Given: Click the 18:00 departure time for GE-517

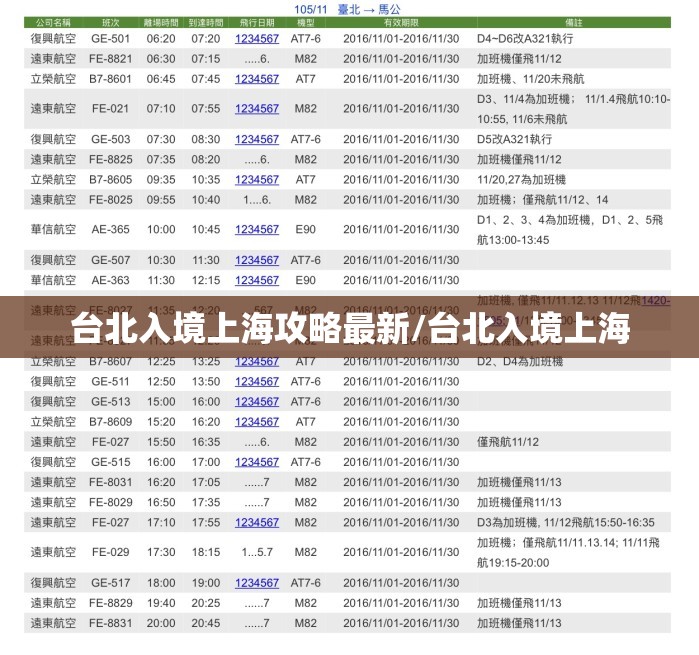Looking at the screenshot, I should tap(161, 583).
